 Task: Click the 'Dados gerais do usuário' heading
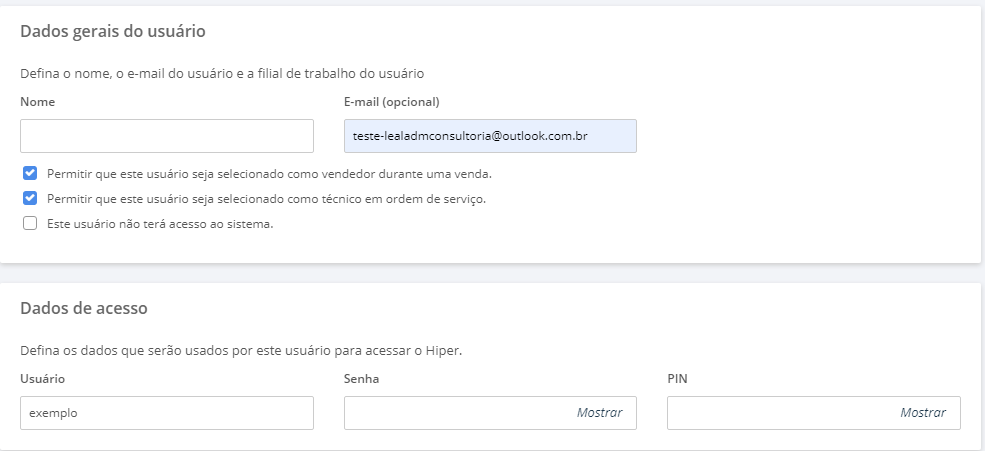pyautogui.click(x=113, y=31)
